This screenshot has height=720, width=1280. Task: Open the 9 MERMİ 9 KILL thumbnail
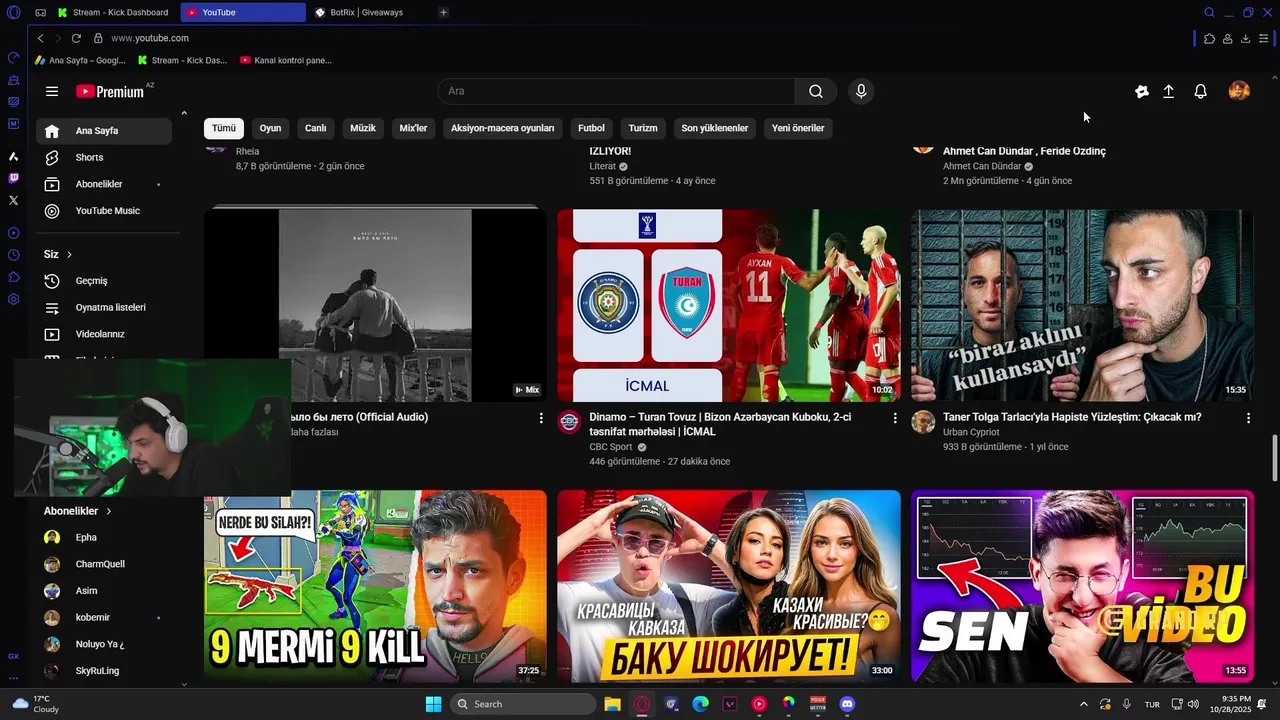coord(375,586)
